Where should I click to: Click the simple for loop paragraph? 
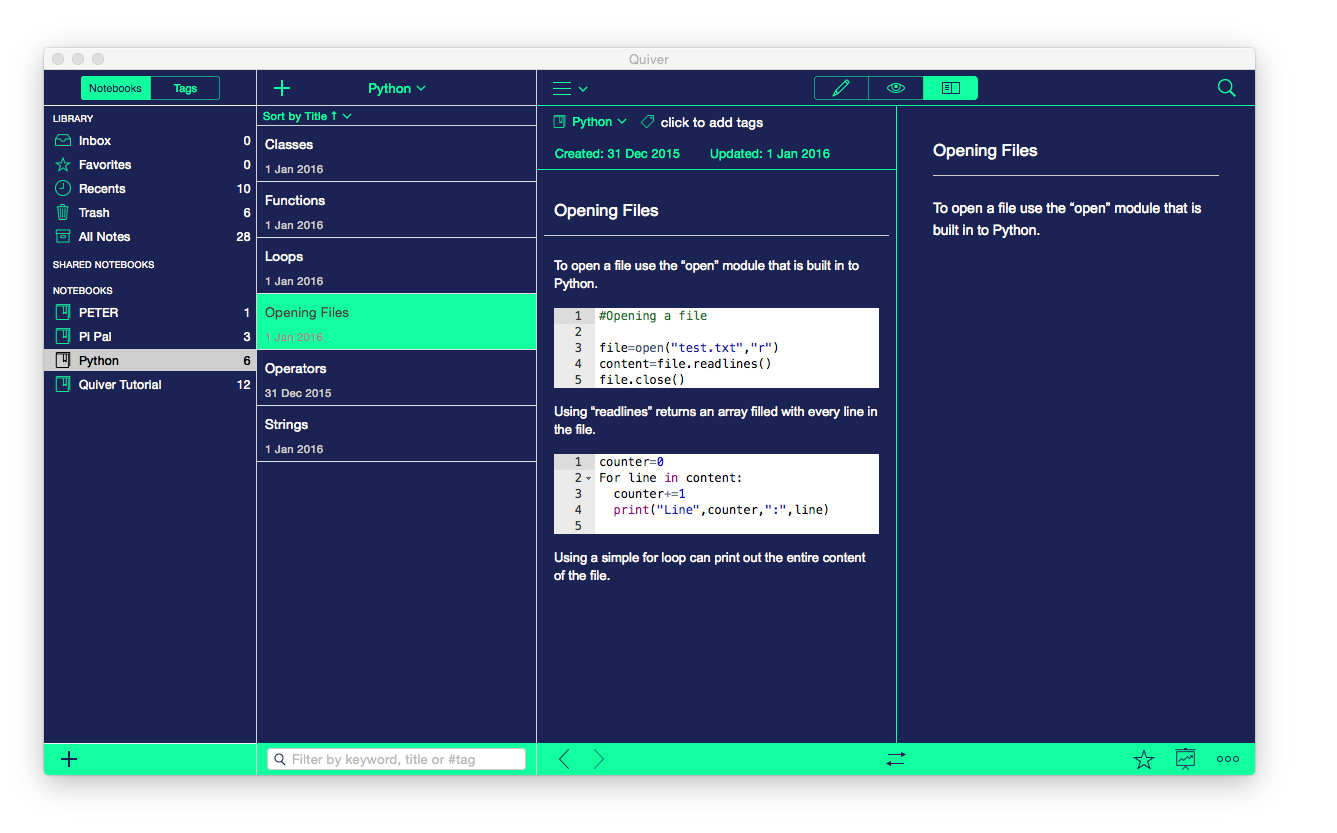pyautogui.click(x=710, y=567)
